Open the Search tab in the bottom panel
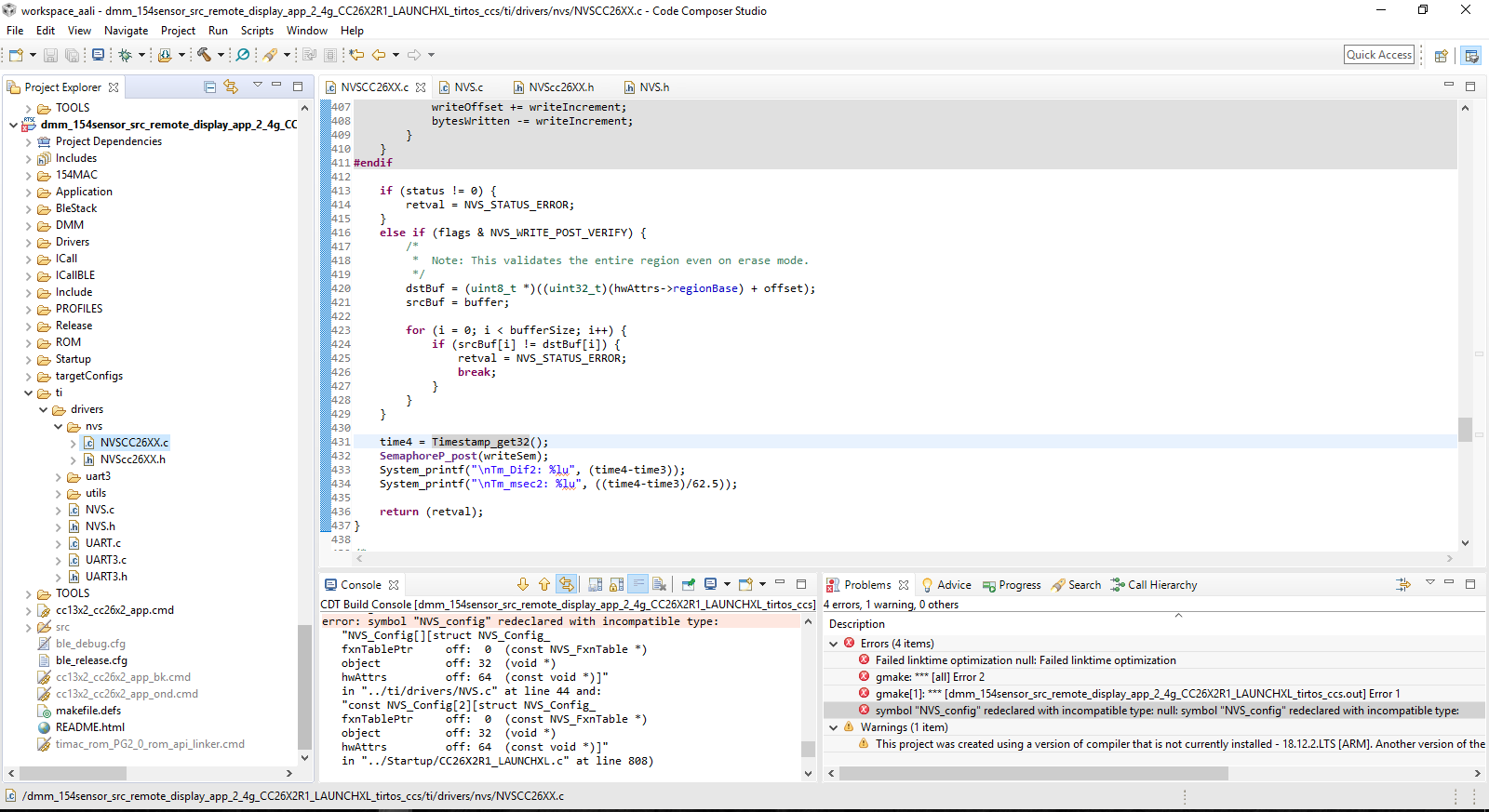This screenshot has width=1489, height=812. click(1076, 585)
